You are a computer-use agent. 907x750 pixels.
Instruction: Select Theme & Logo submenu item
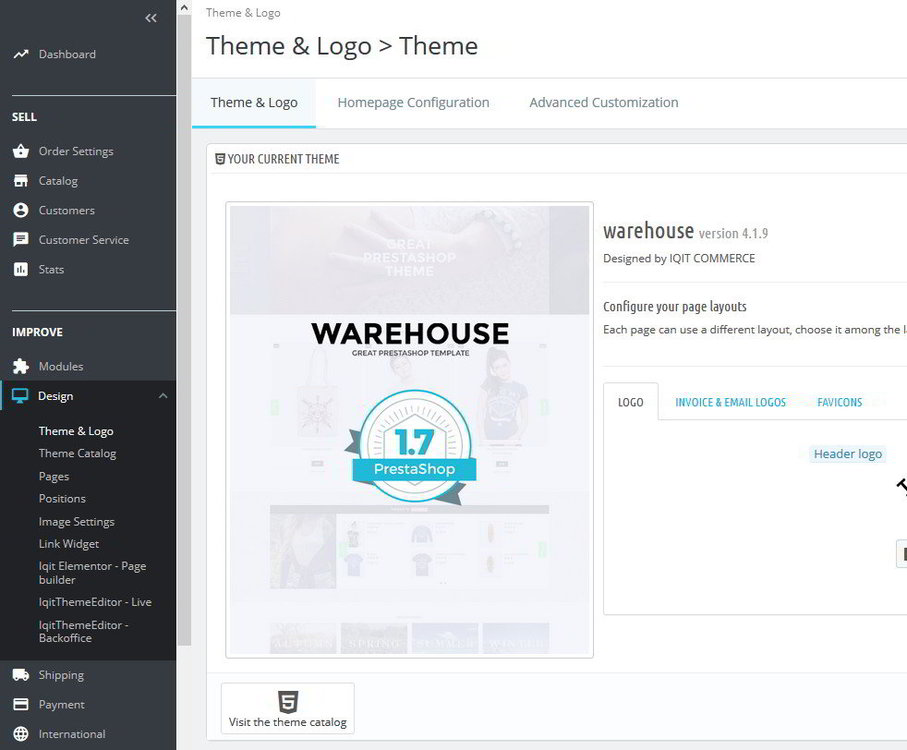(76, 431)
